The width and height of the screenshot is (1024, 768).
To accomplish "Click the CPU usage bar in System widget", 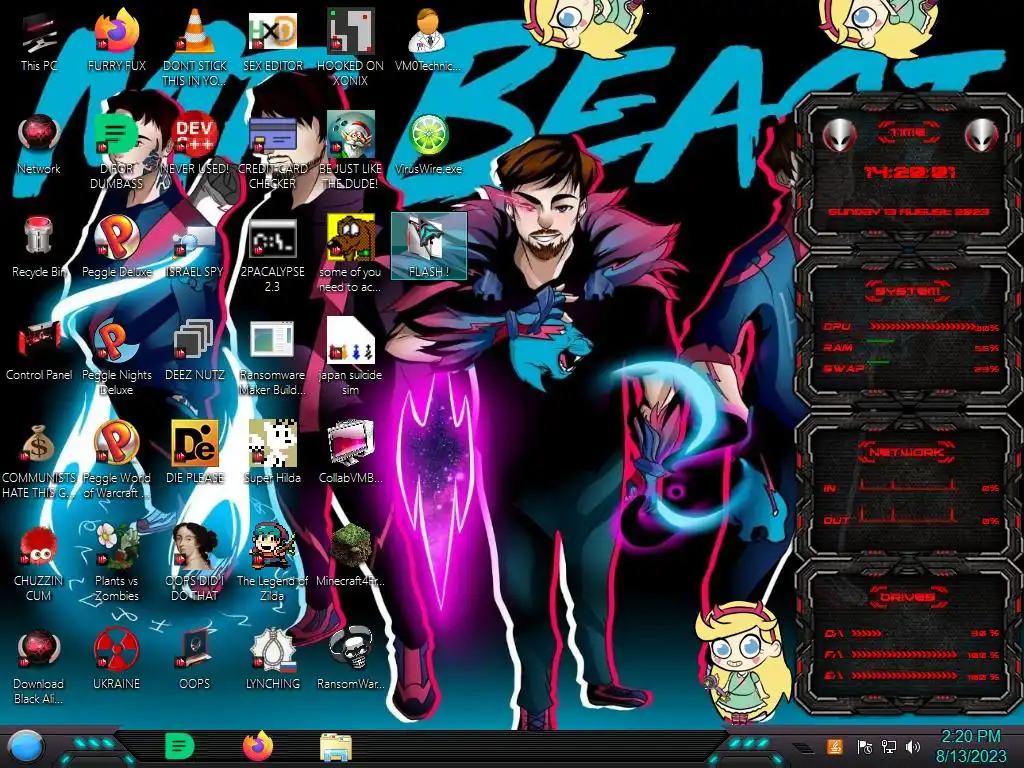I will [921, 327].
